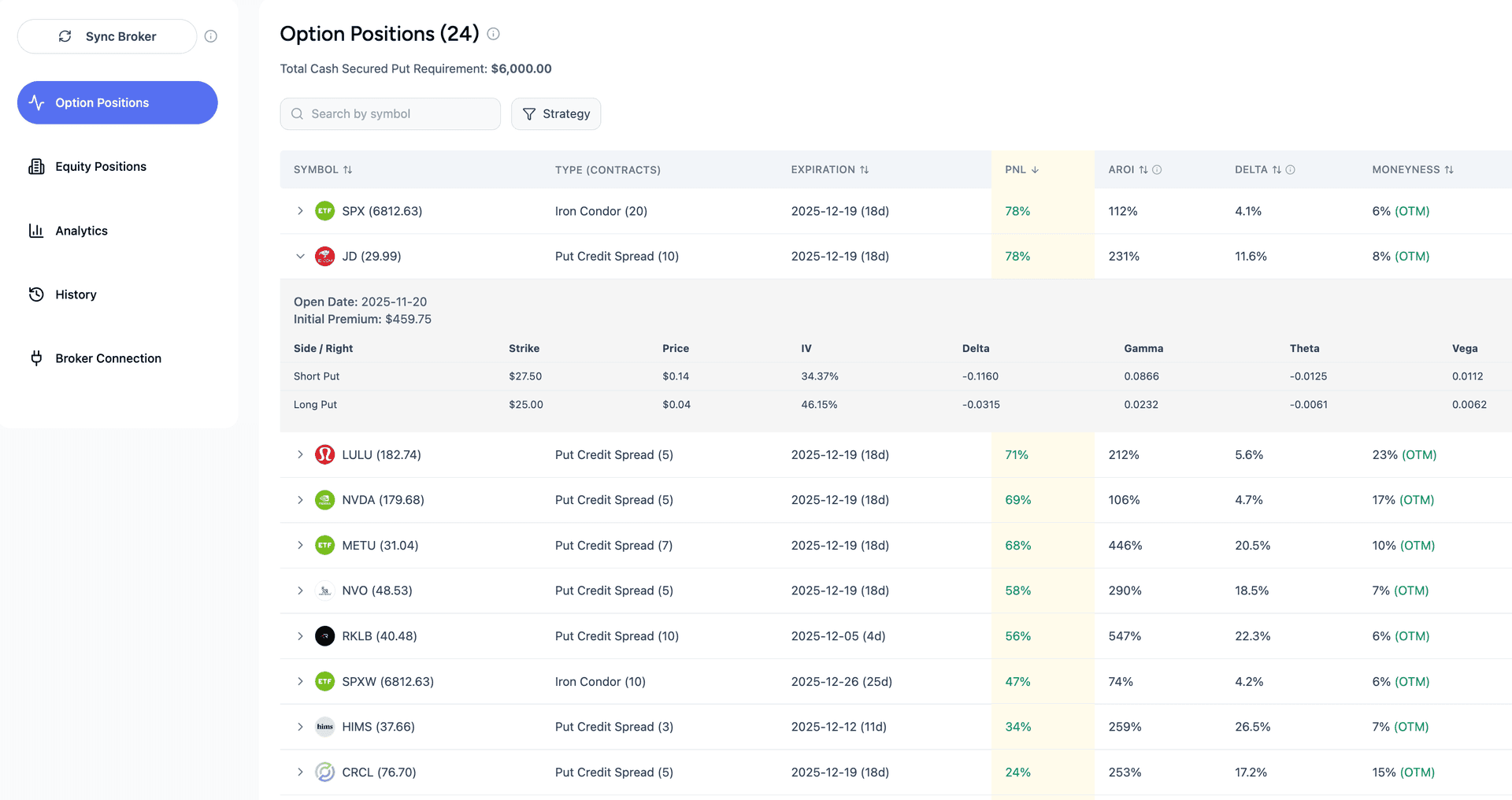This screenshot has height=800, width=1512.
Task: Click the LULU ticker logo
Action: tap(324, 455)
